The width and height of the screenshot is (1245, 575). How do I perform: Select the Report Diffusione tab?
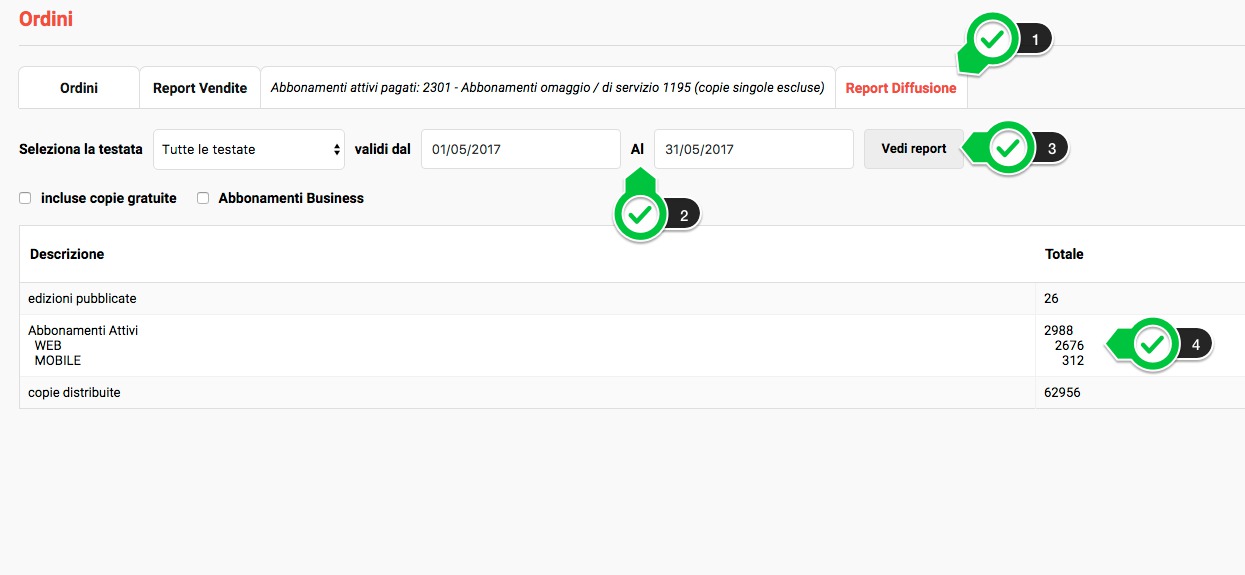point(901,88)
